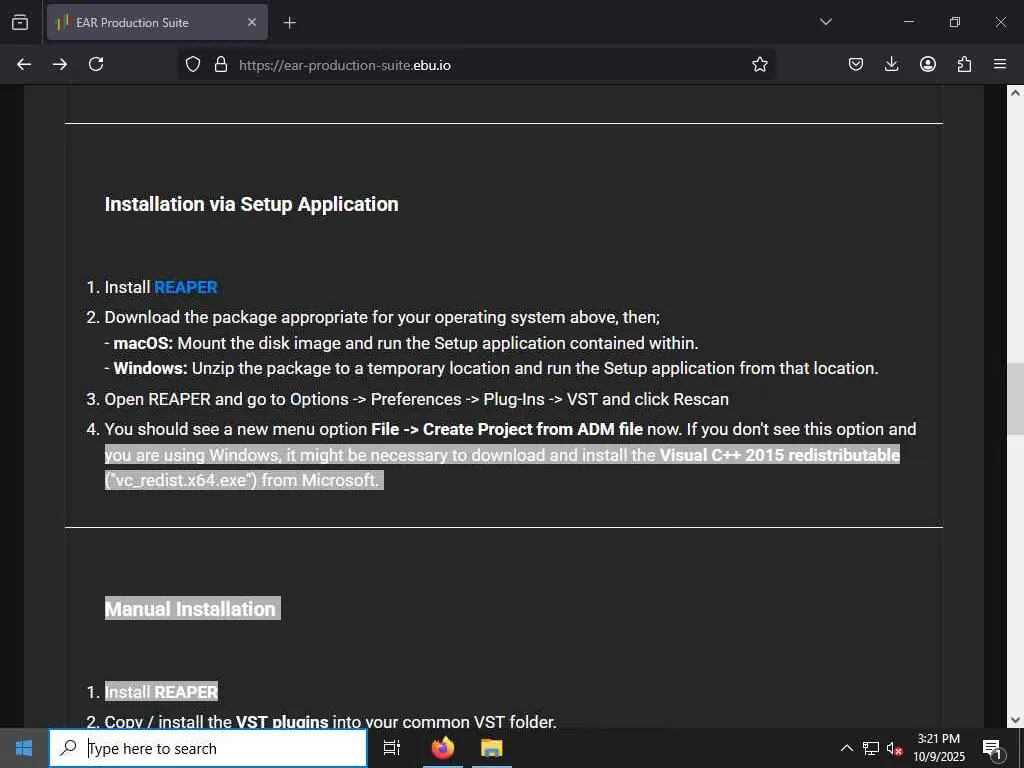View site security padlock information

pos(221,64)
